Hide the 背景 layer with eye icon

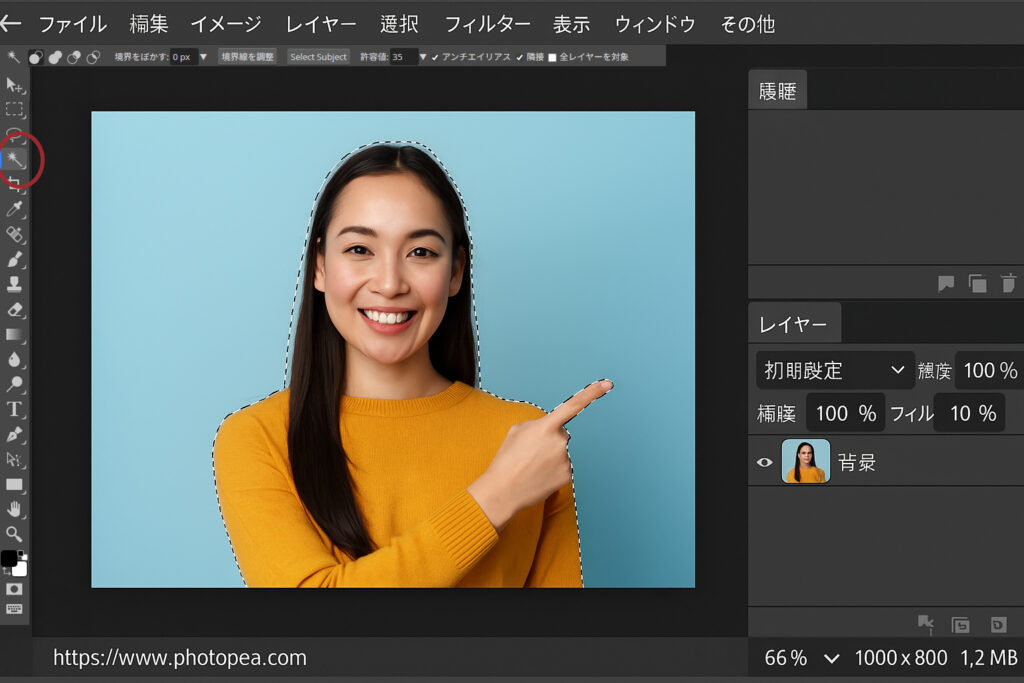click(765, 462)
